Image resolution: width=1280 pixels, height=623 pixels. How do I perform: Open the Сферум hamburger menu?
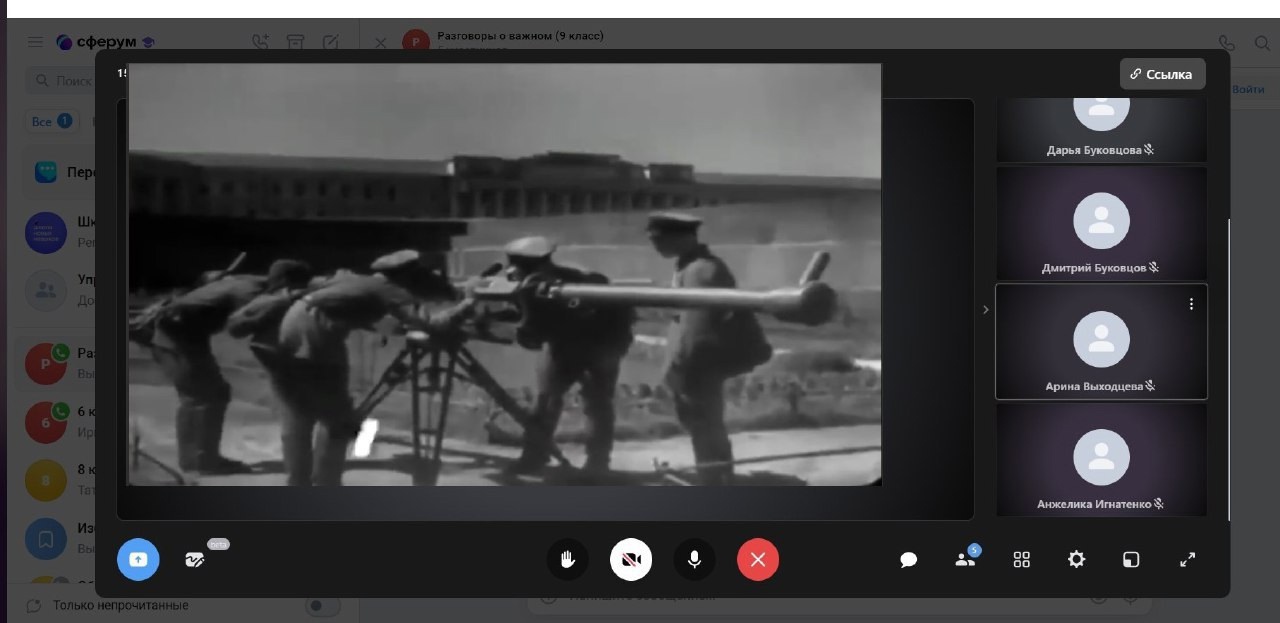pyautogui.click(x=35, y=42)
